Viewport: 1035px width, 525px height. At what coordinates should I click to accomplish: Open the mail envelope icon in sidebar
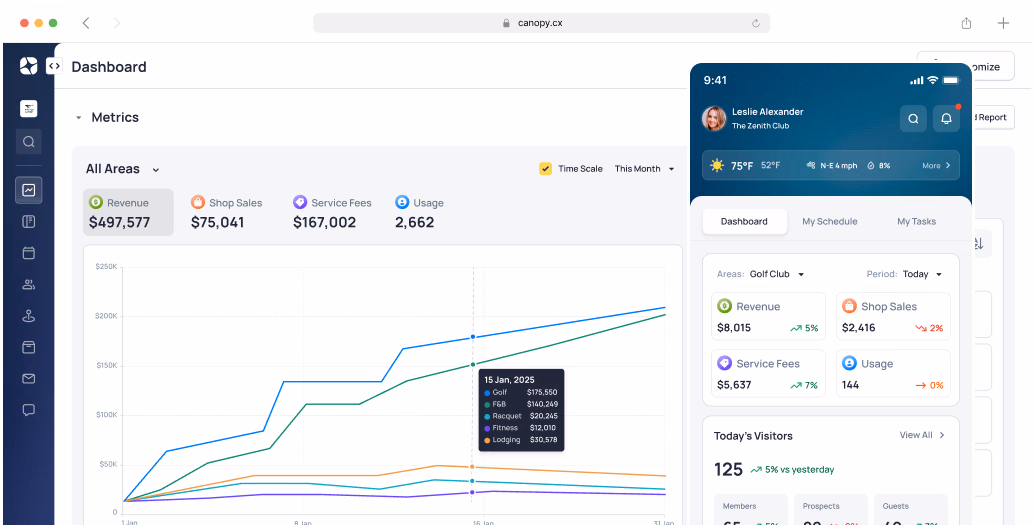28,378
